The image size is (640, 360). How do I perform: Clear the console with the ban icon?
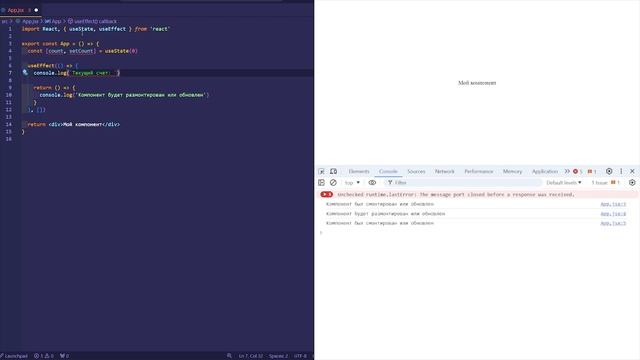pos(333,182)
